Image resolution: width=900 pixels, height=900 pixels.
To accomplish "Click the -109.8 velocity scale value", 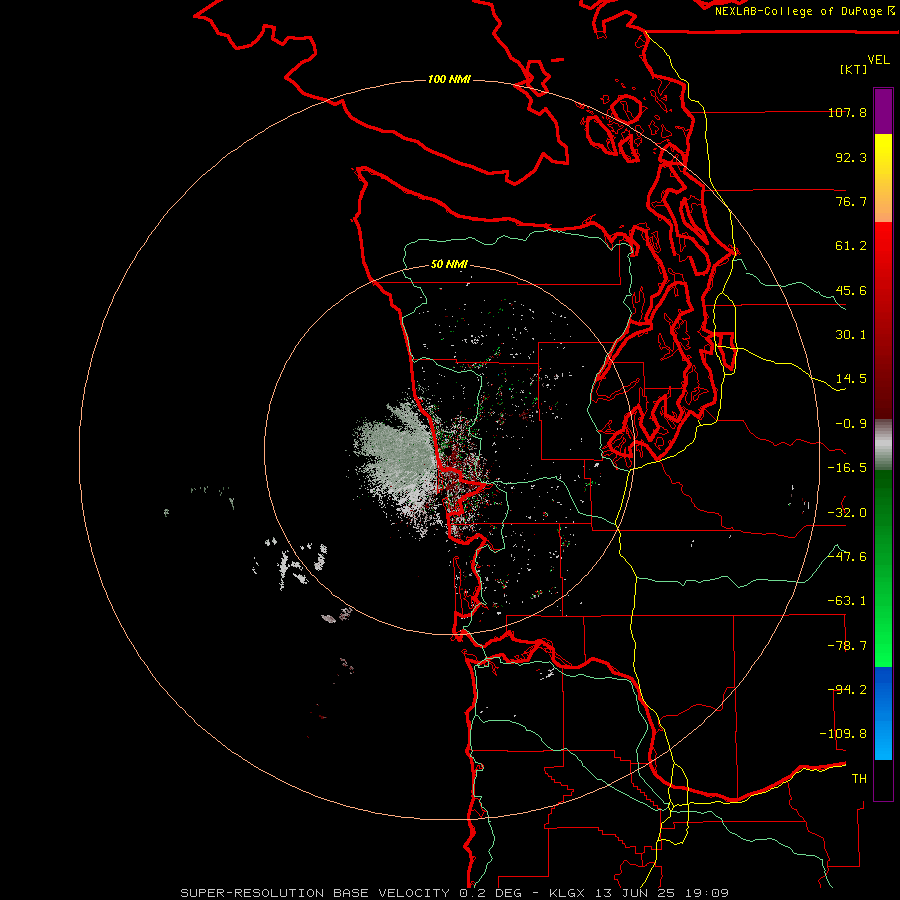I will (x=843, y=734).
